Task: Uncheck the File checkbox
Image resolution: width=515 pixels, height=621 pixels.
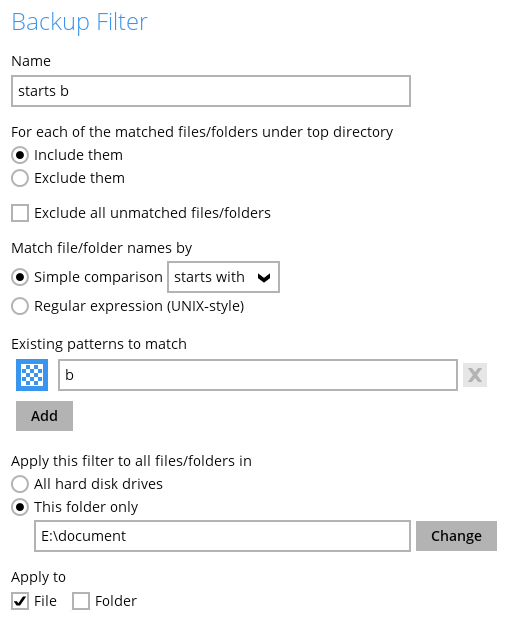Action: point(20,601)
